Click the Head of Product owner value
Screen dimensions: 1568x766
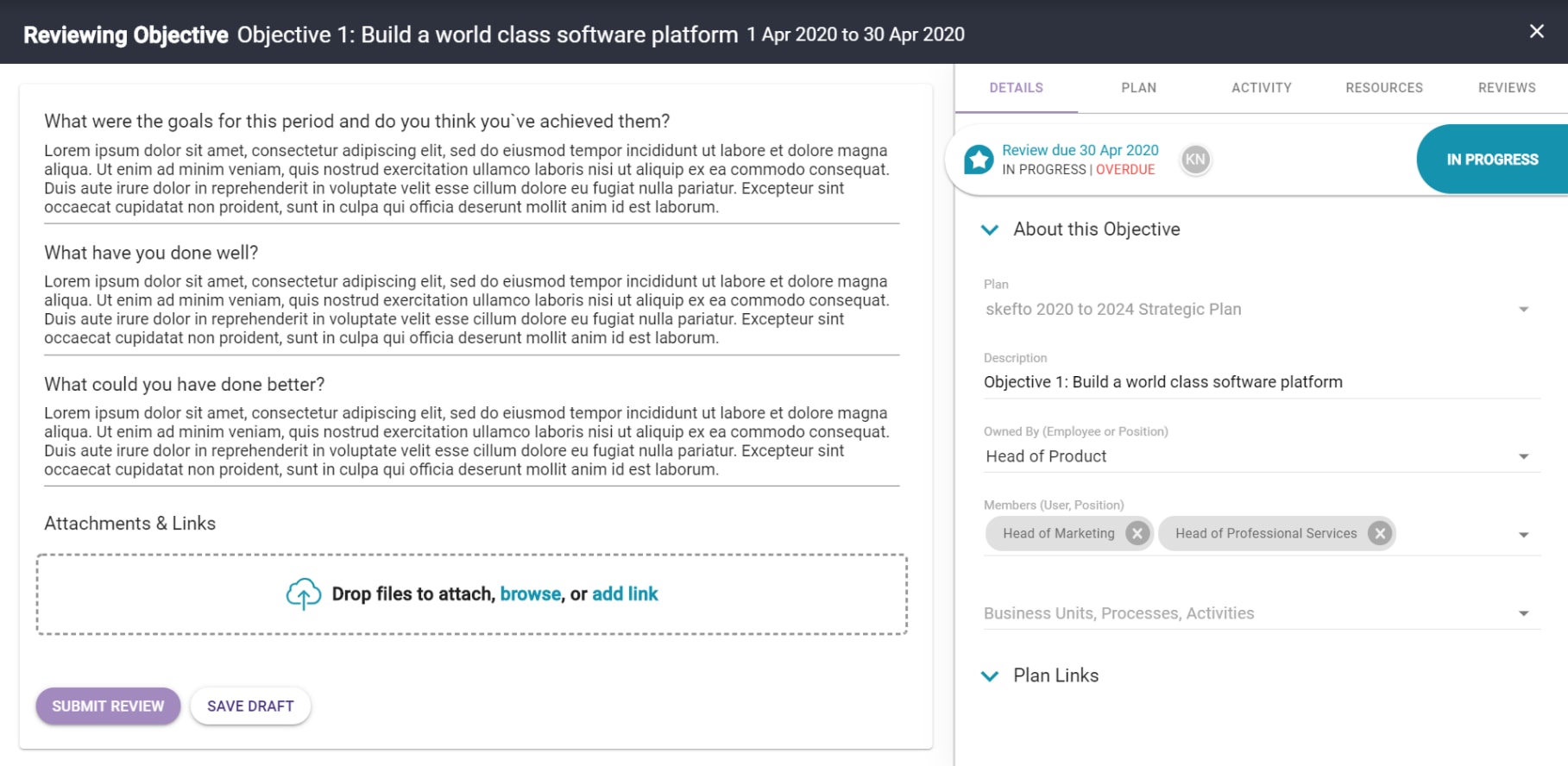(1046, 456)
